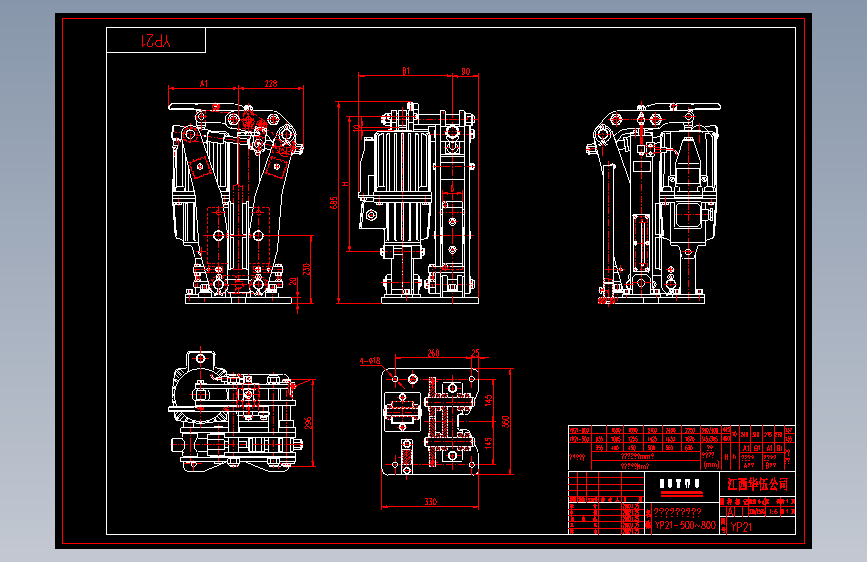The height and width of the screenshot is (562, 867).
Task: Select the brake front view drawing
Action: (236, 203)
